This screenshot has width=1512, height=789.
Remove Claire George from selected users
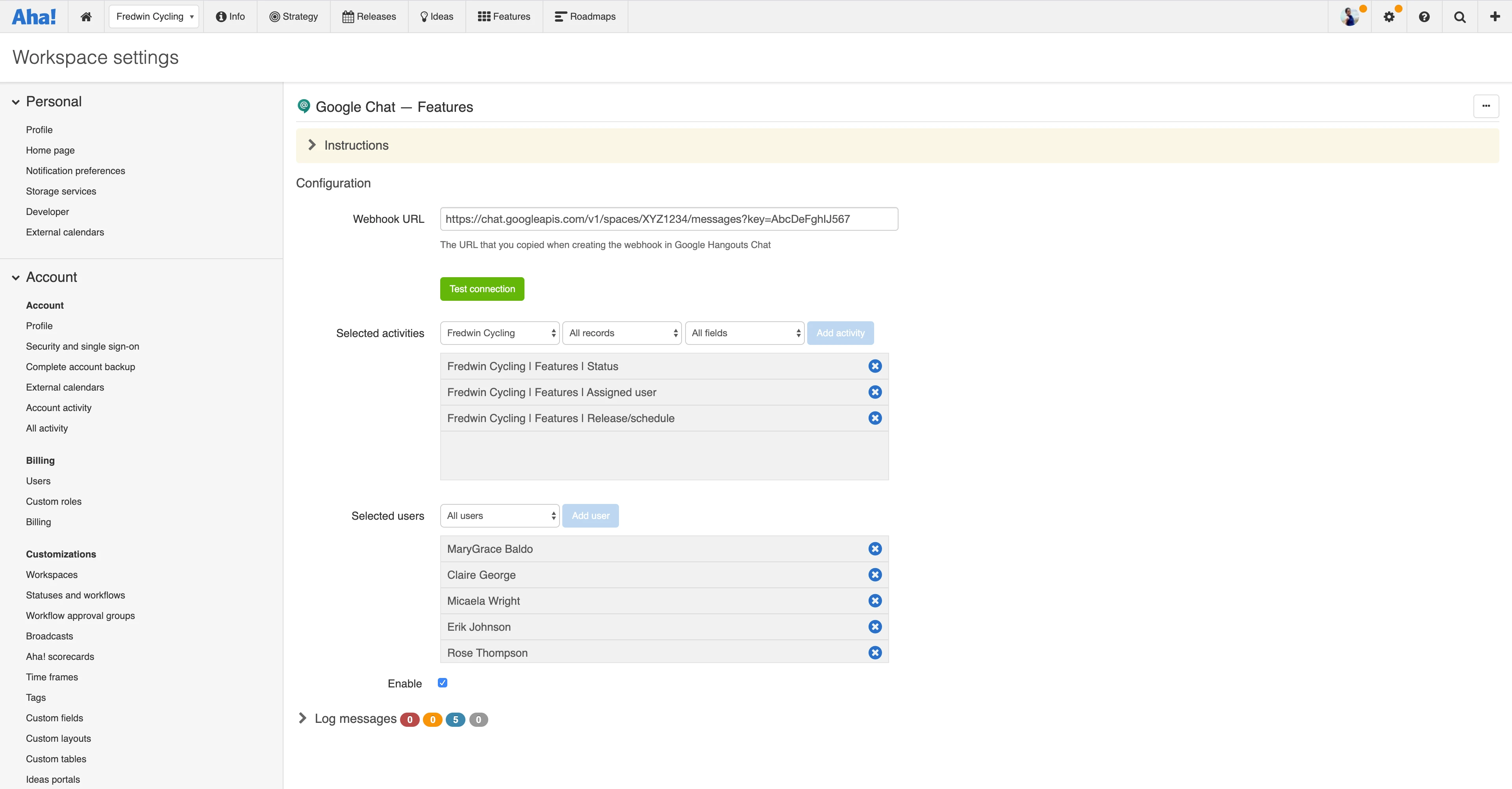point(875,575)
